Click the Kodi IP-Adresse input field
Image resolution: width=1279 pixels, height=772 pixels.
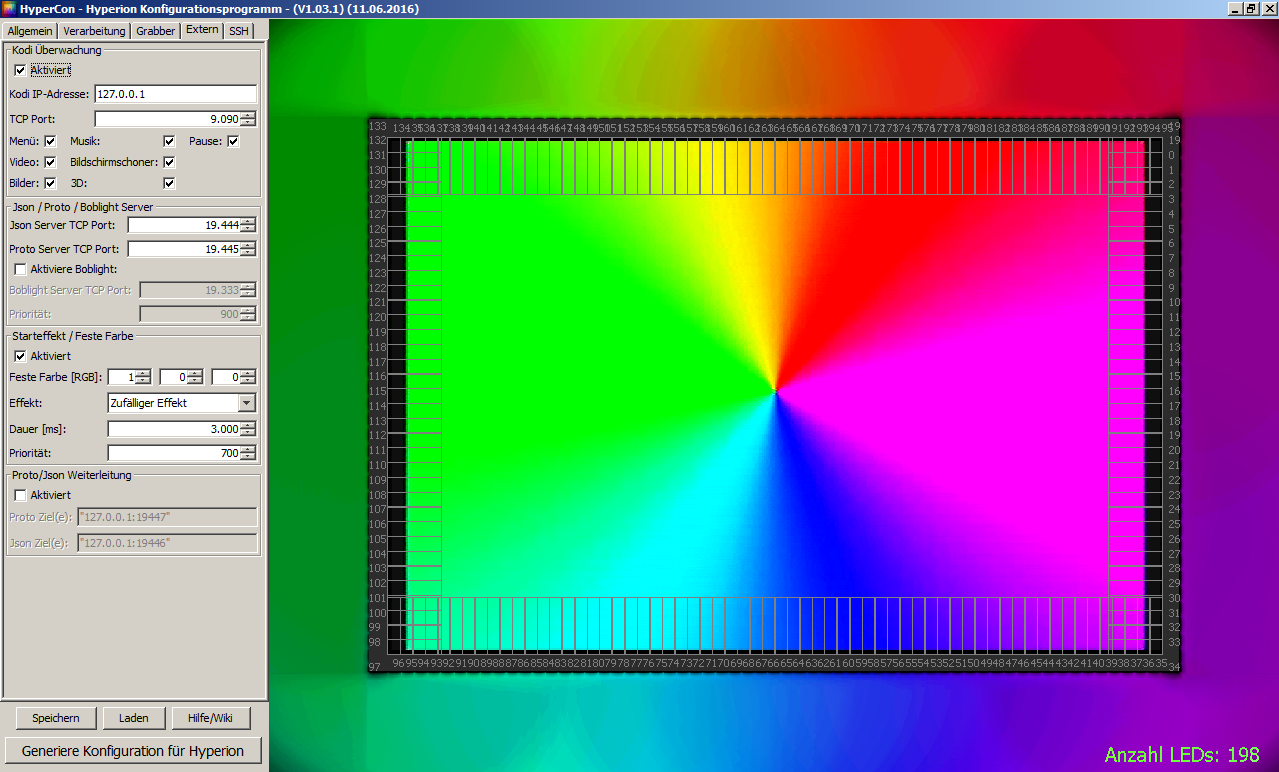[x=175, y=94]
